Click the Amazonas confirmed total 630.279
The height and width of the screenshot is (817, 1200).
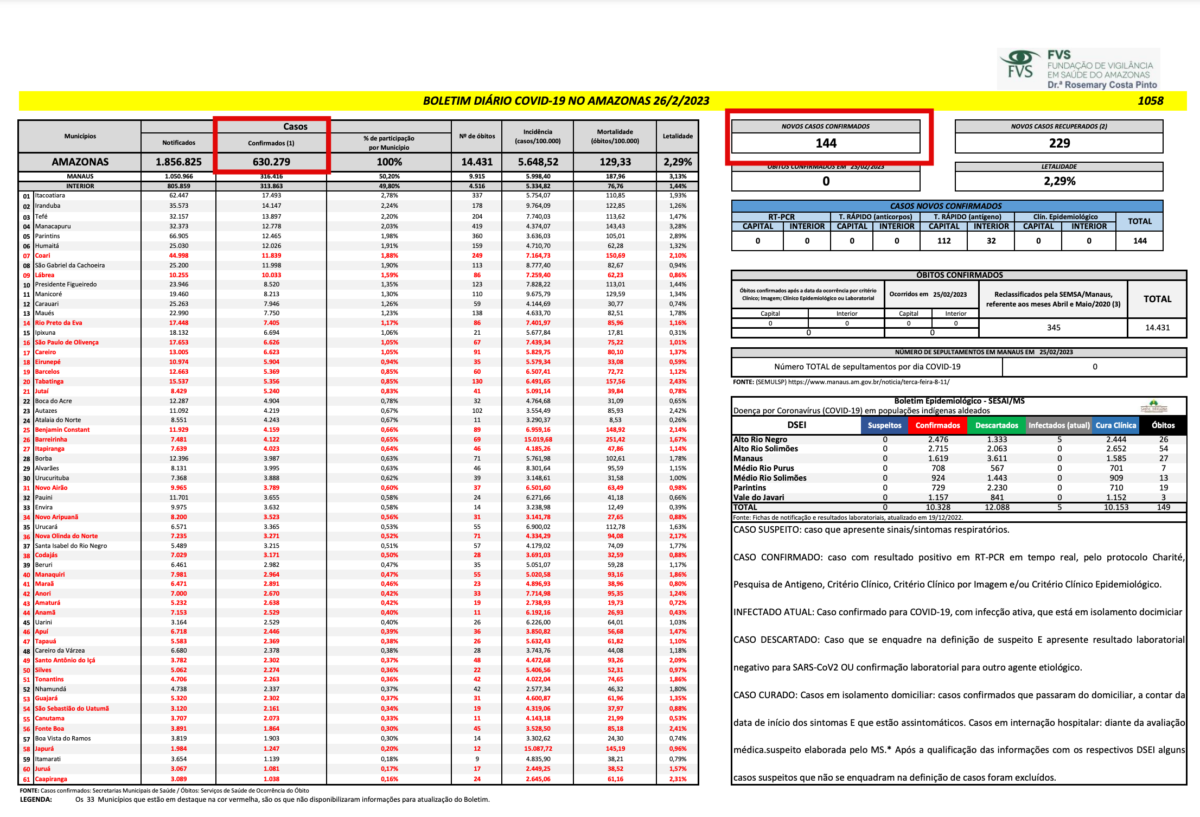268,161
